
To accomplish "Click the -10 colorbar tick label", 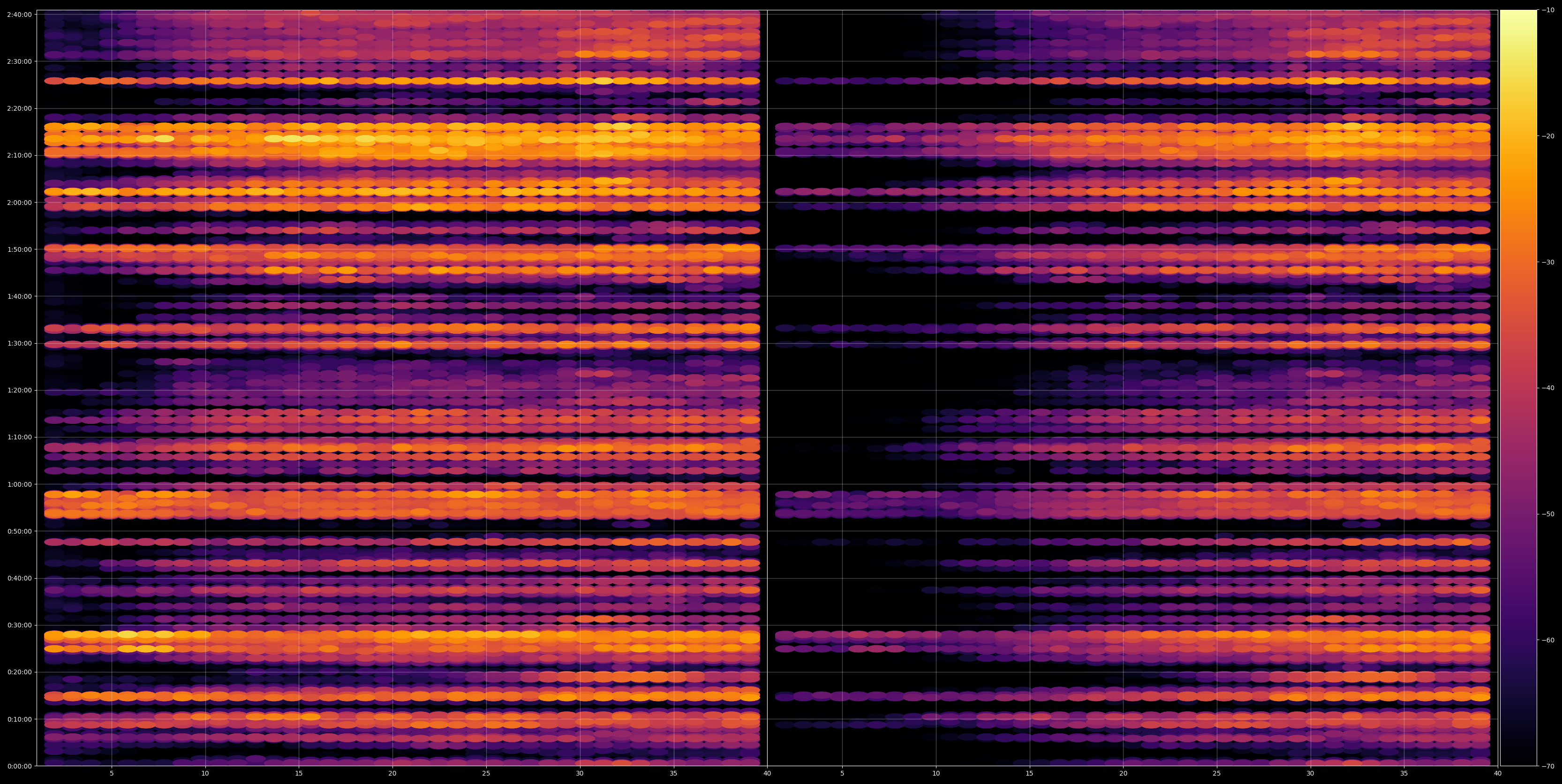I will coord(1548,10).
